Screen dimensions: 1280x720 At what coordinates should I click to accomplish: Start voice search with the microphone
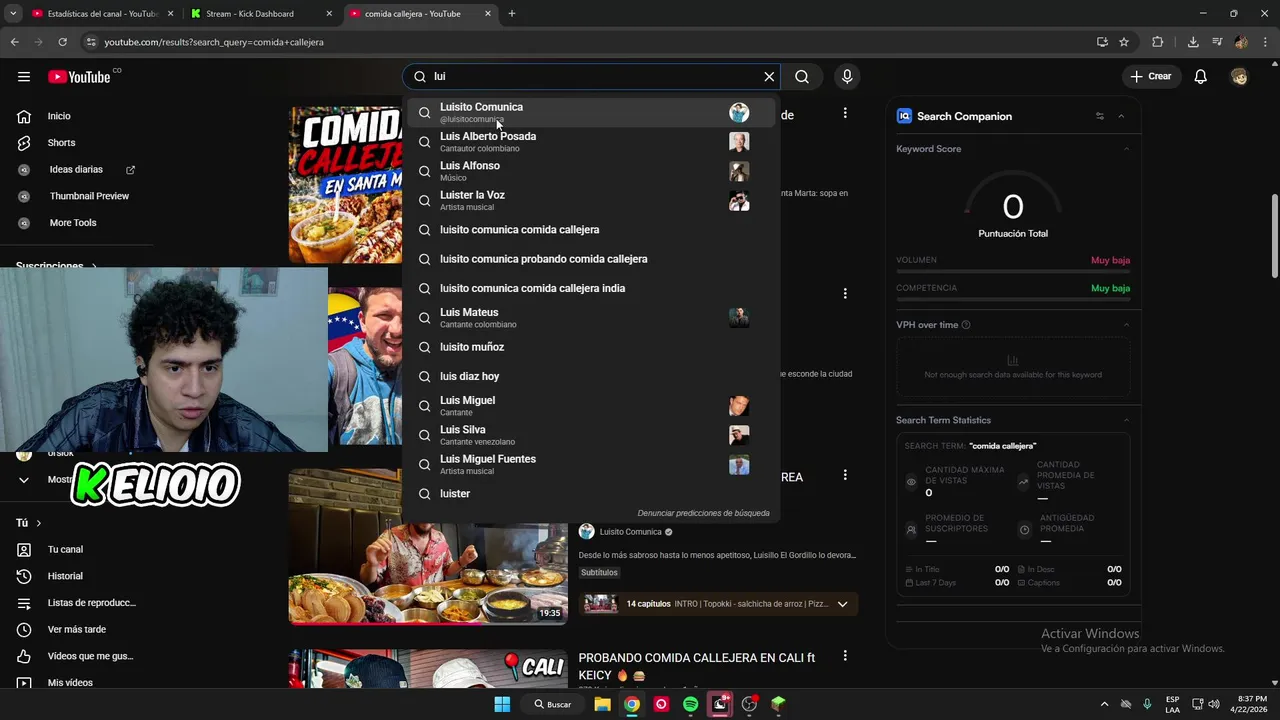point(847,76)
